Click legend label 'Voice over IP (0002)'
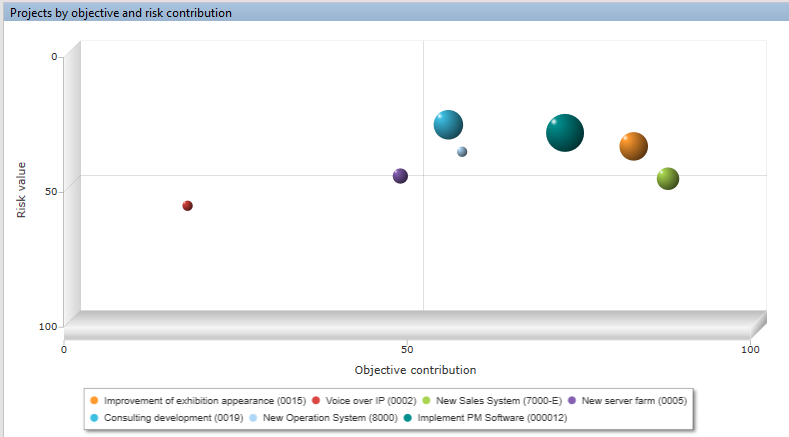Viewport: 789px width, 437px height. coord(371,401)
